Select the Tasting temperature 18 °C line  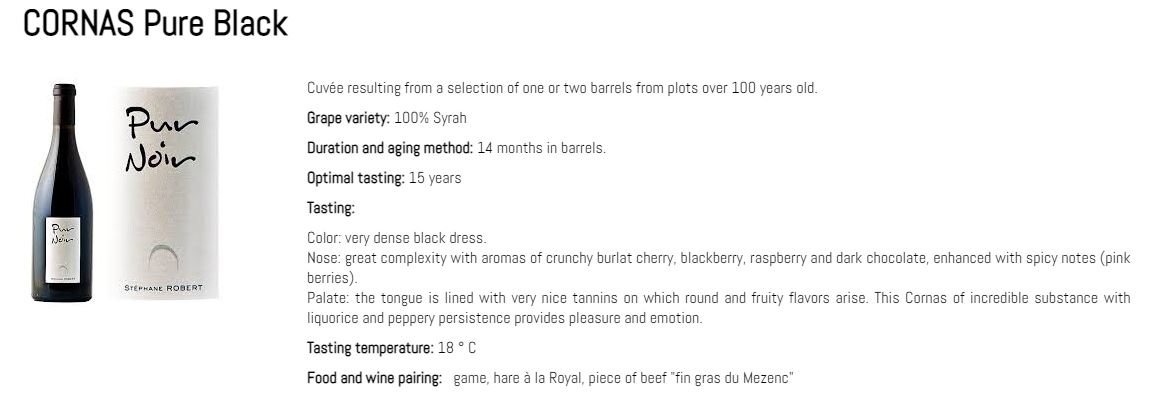tap(392, 348)
